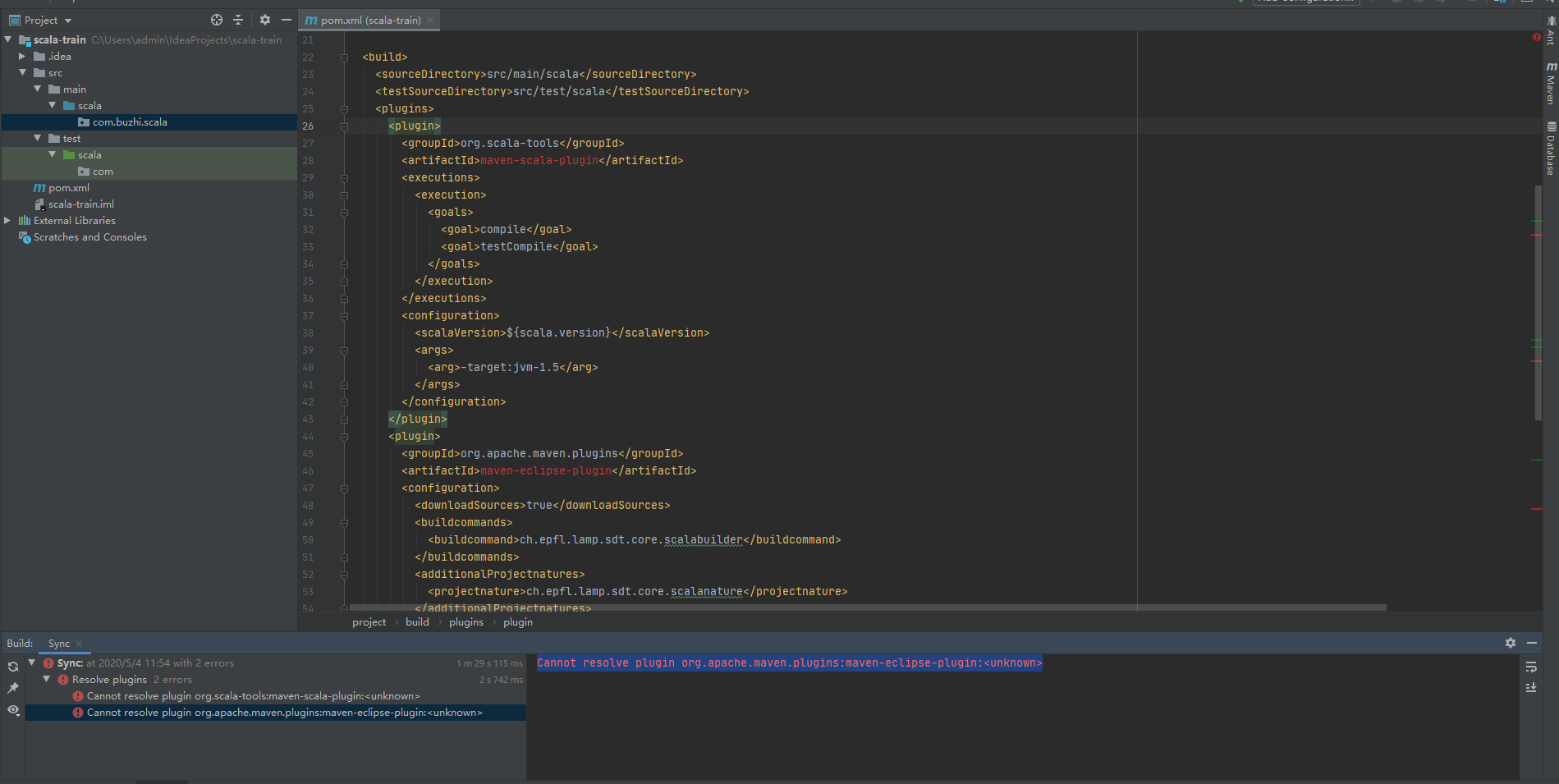Click 'Cannot resolve plugin' output message

(x=790, y=663)
